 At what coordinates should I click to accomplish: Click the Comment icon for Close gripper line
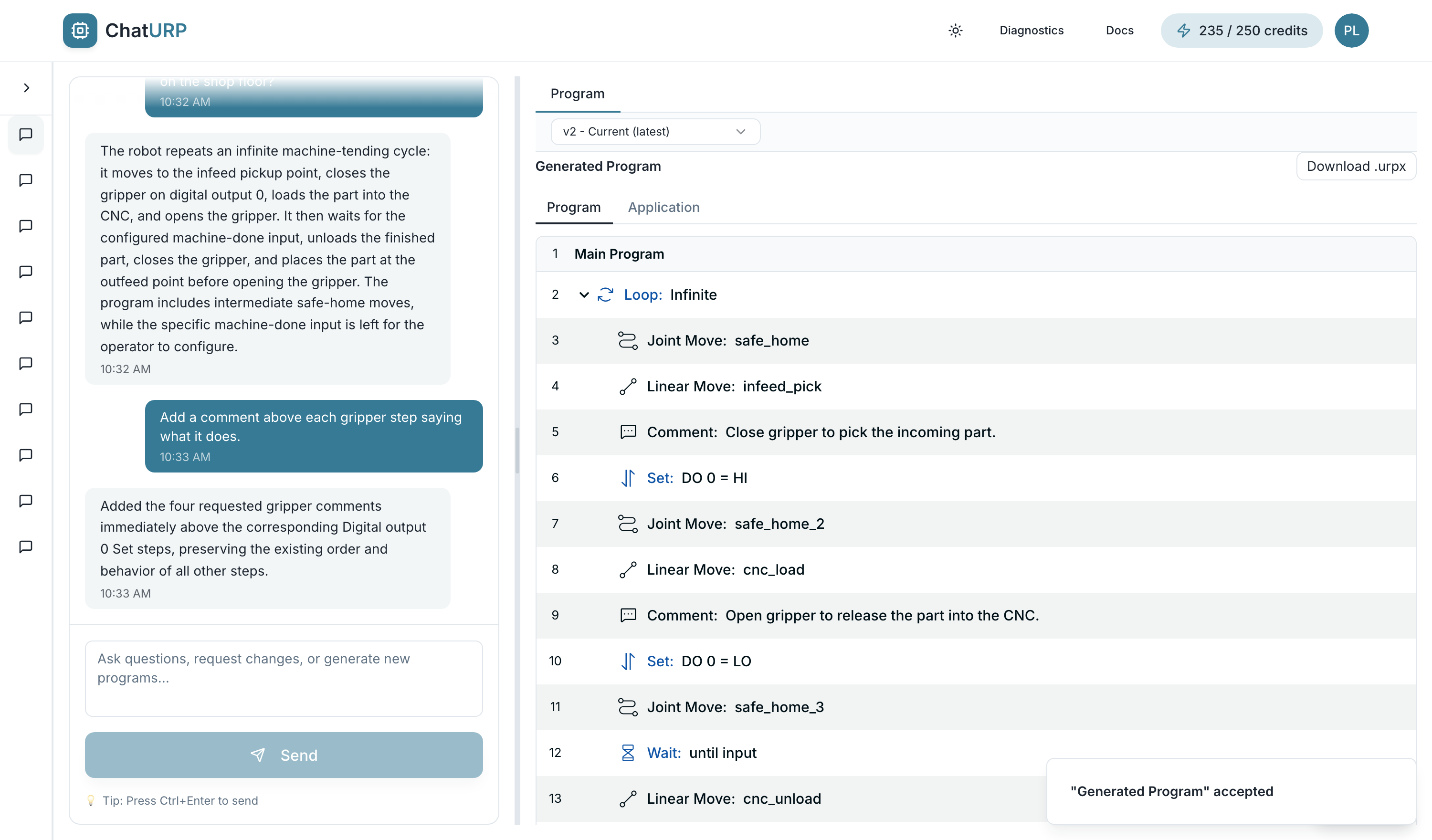tap(627, 432)
